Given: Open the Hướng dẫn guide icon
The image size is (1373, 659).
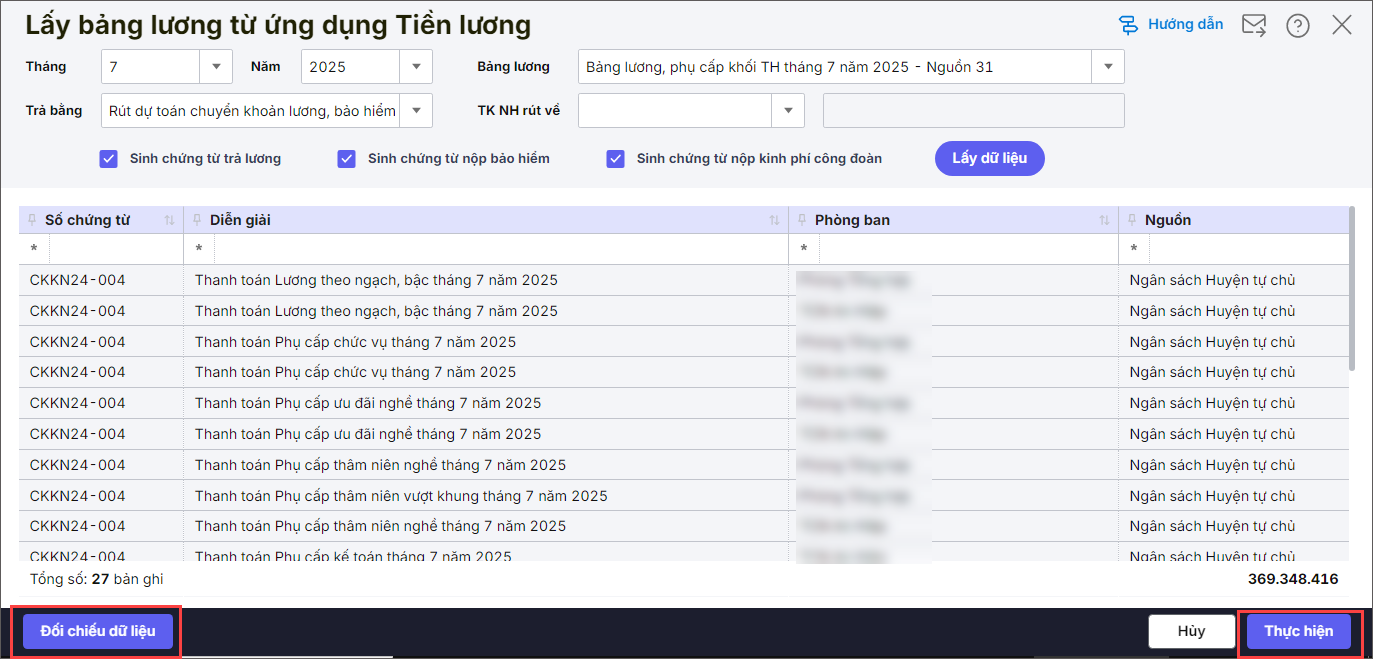Looking at the screenshot, I should point(1128,25).
